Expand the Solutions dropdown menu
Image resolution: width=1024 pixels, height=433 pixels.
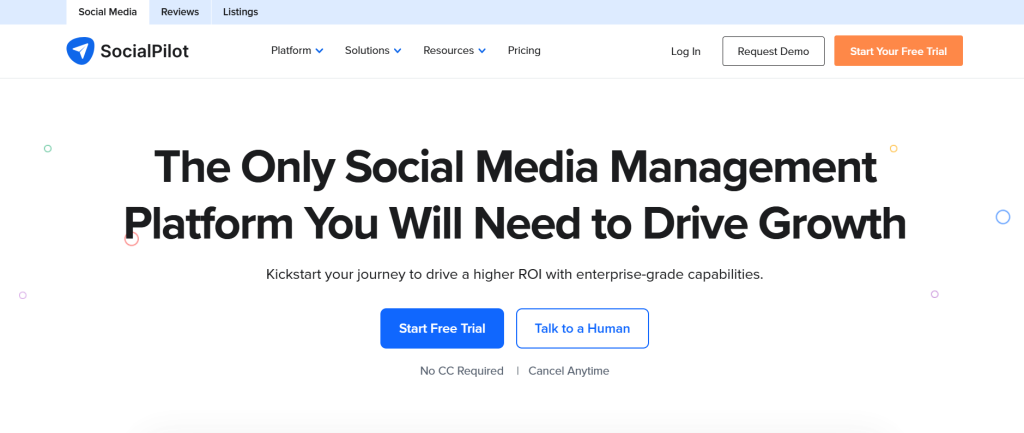pos(373,50)
